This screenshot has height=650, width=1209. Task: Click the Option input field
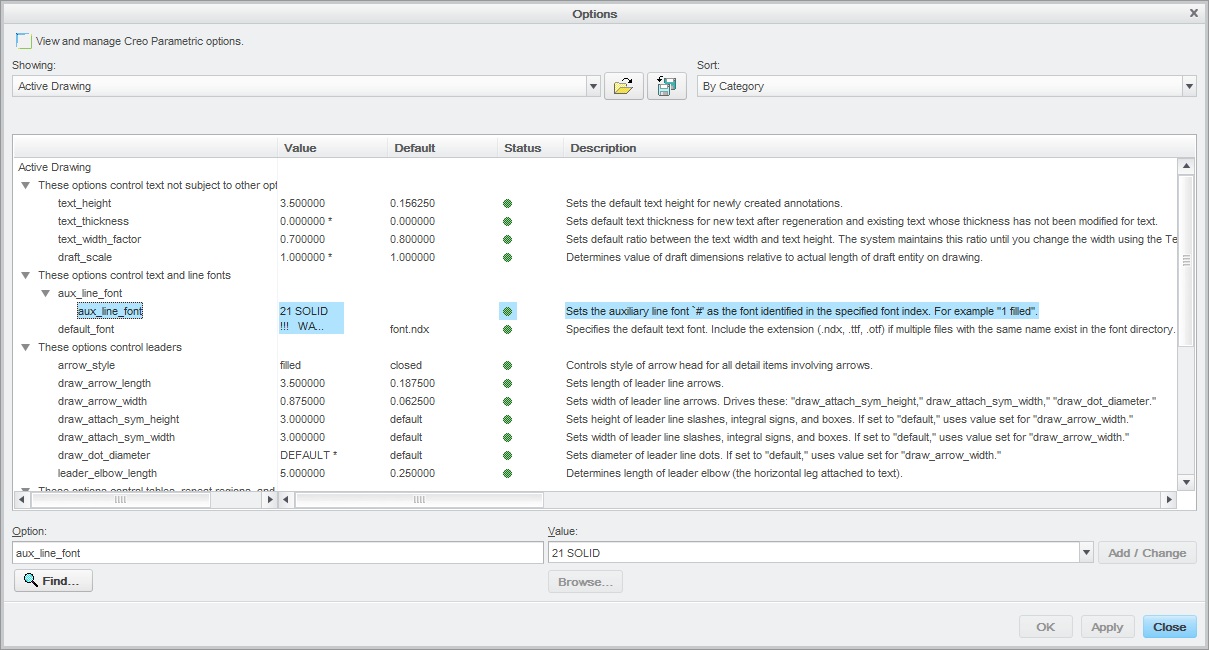(278, 553)
